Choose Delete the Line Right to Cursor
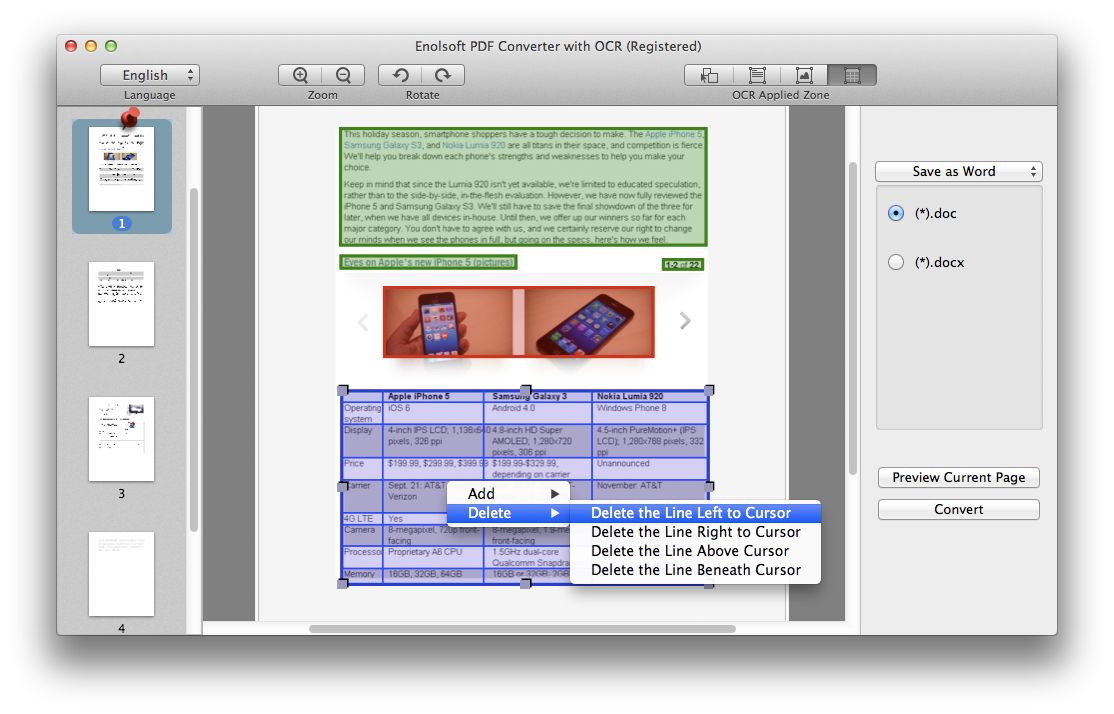This screenshot has height=714, width=1114. click(696, 531)
